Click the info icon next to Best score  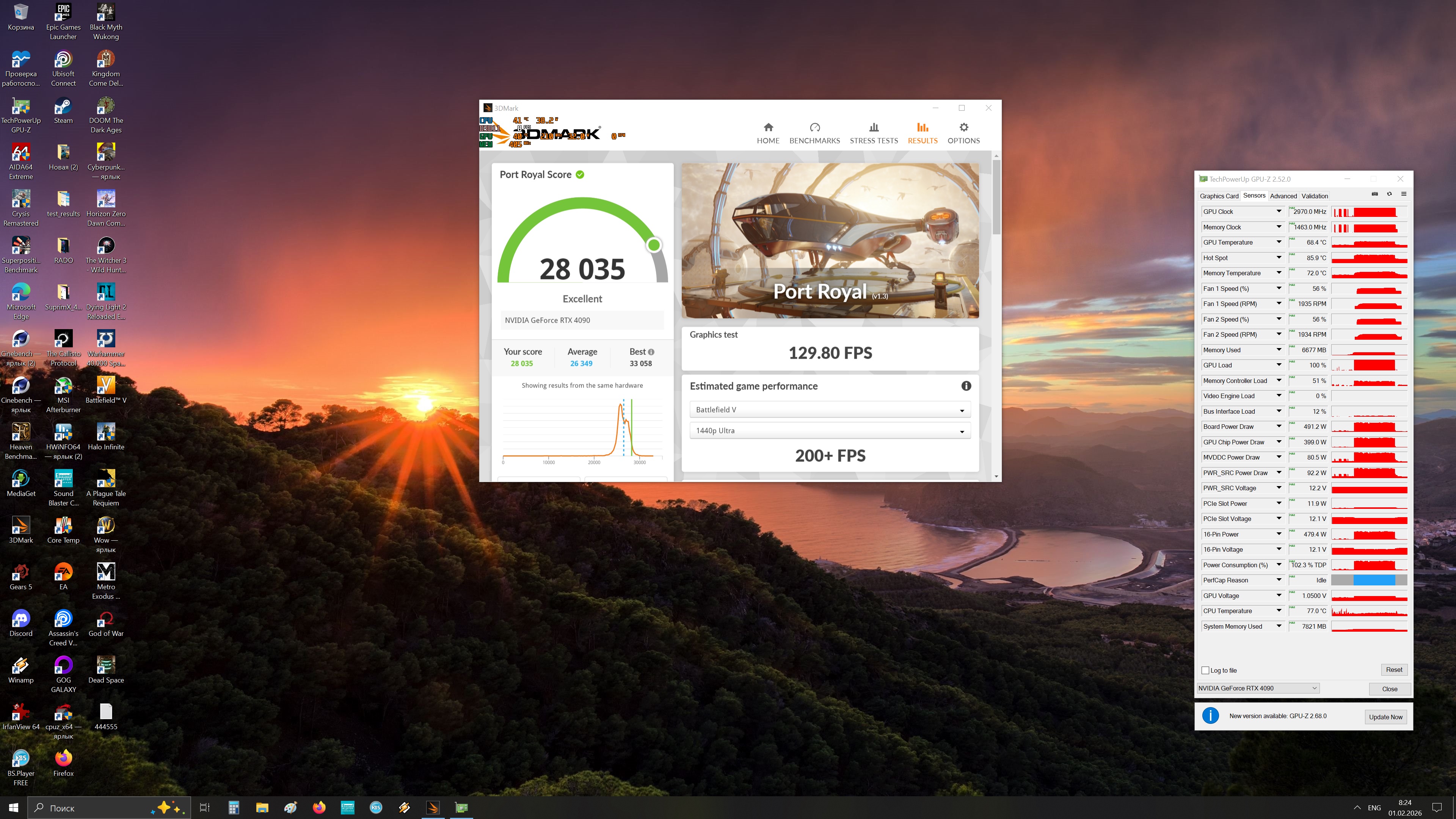[651, 352]
